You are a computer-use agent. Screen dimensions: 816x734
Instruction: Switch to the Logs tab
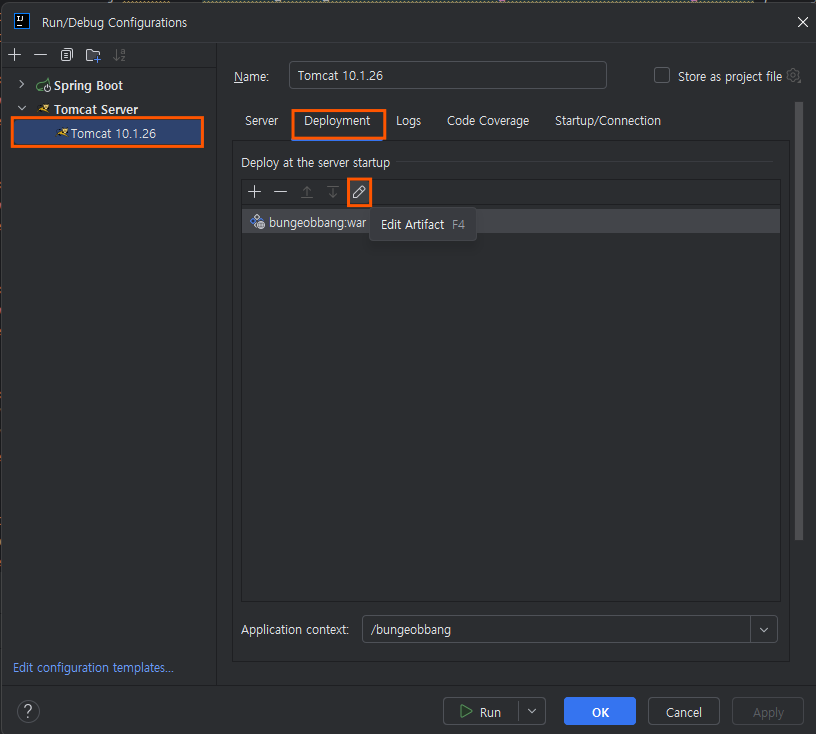pos(409,121)
